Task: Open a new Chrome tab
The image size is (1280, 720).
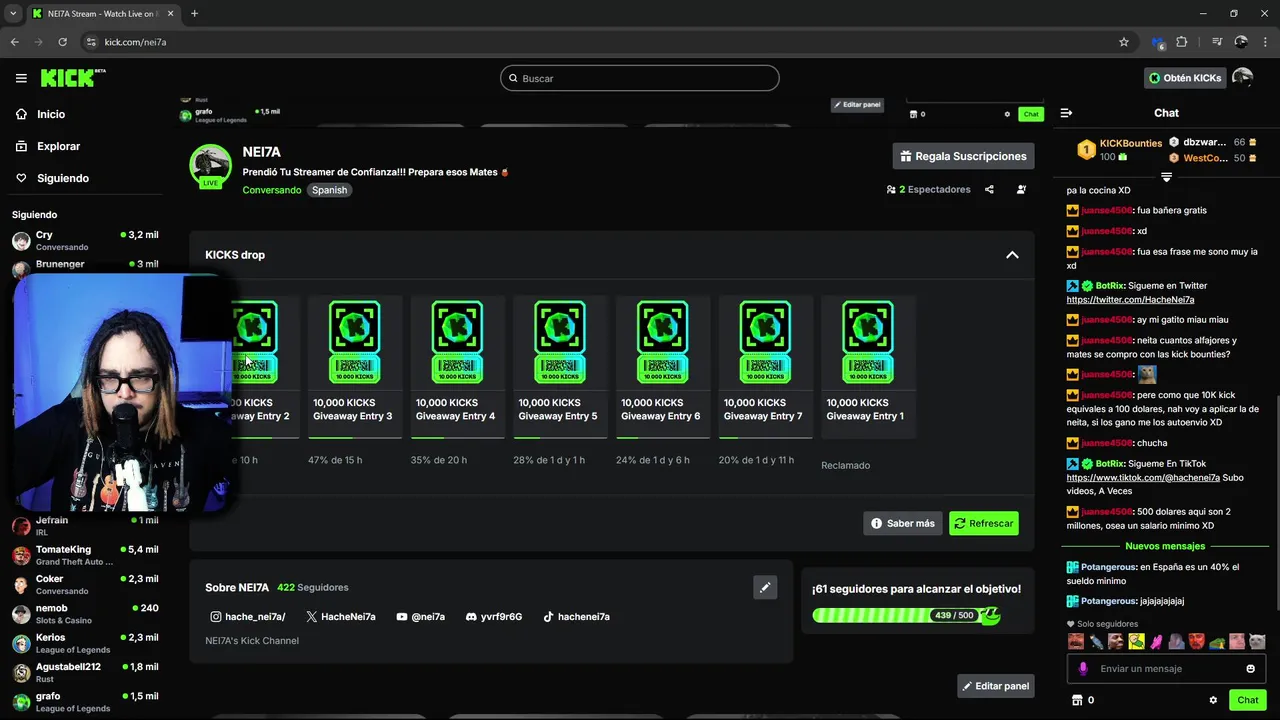Action: coord(194,13)
